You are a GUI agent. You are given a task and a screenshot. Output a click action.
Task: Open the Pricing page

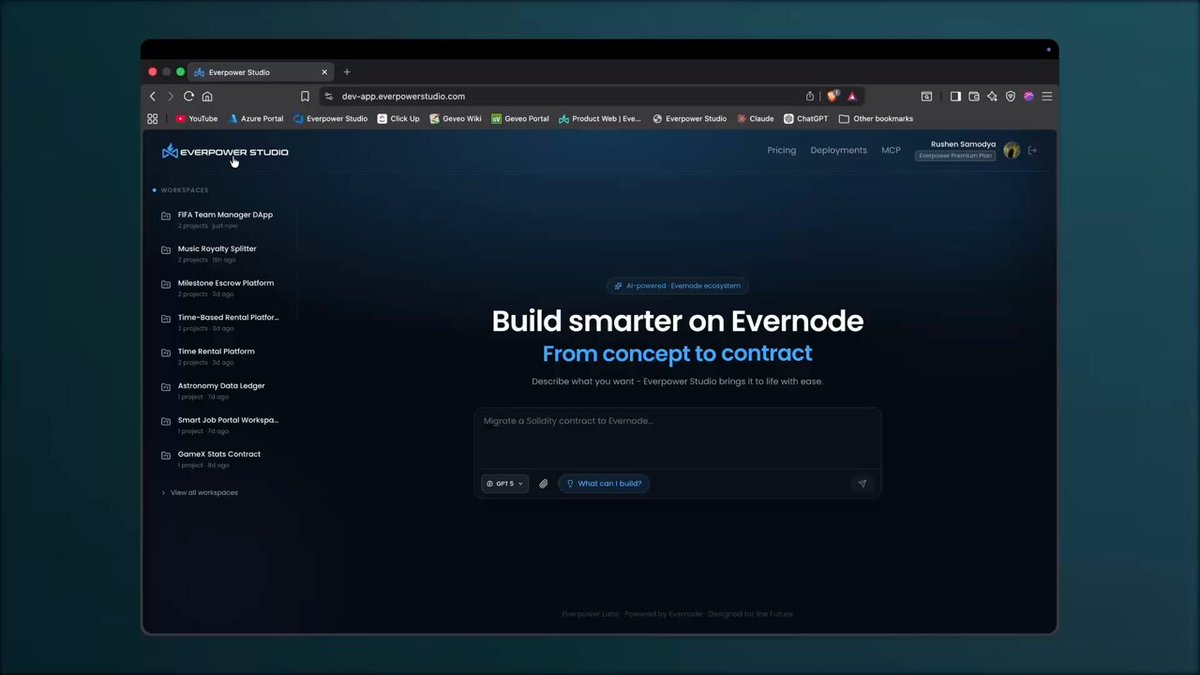point(782,150)
